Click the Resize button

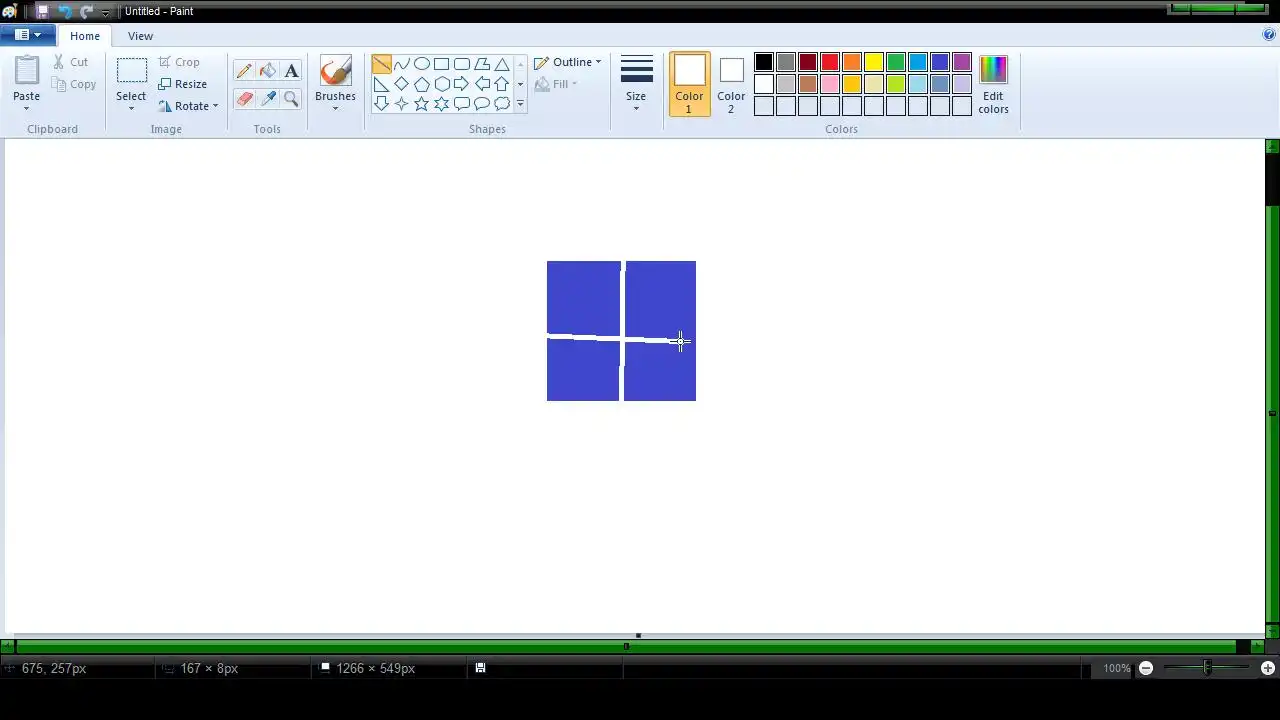183,84
